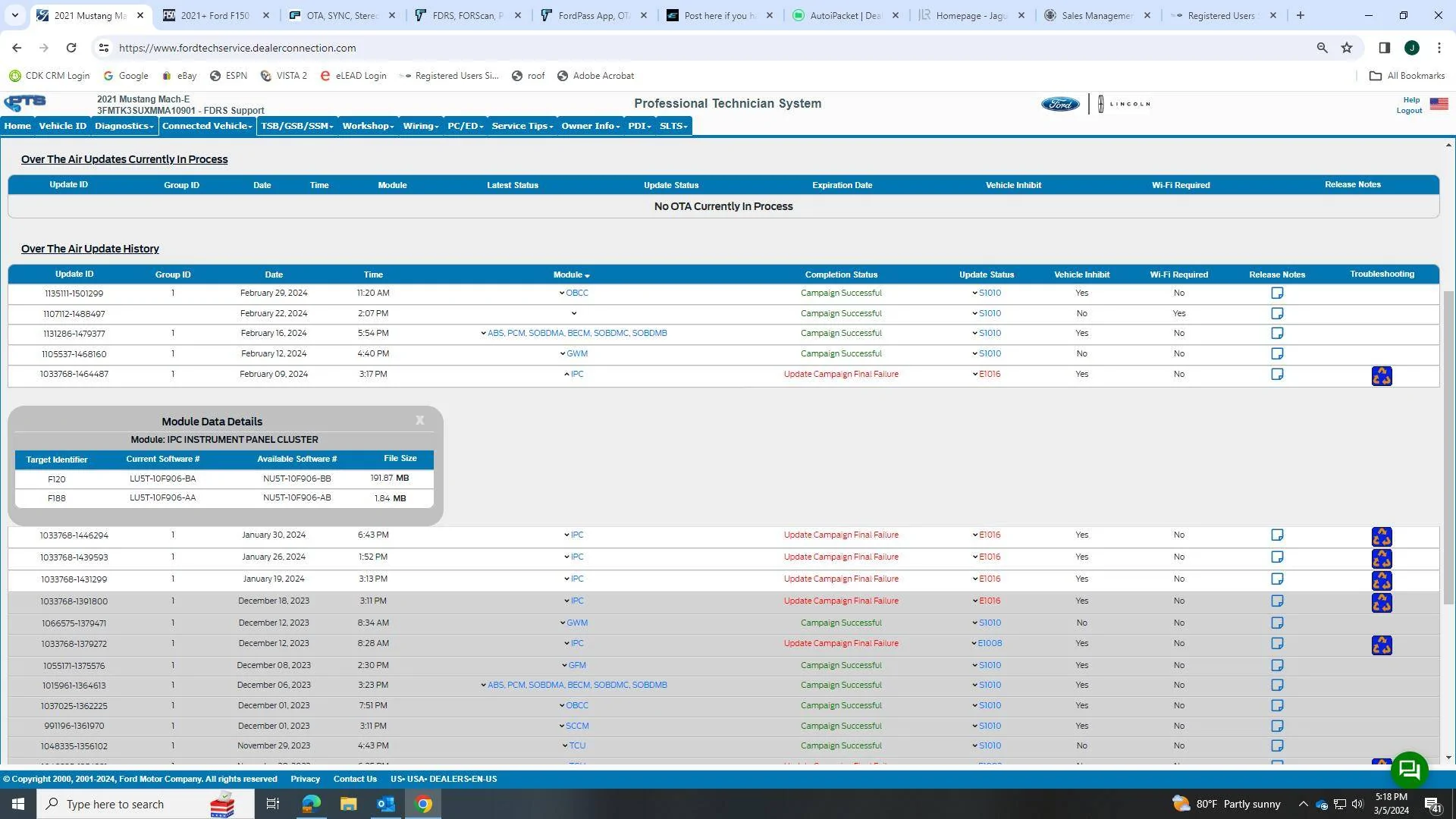Expand OBCC module for February 29 update
The height and width of the screenshot is (819, 1456).
pos(573,293)
